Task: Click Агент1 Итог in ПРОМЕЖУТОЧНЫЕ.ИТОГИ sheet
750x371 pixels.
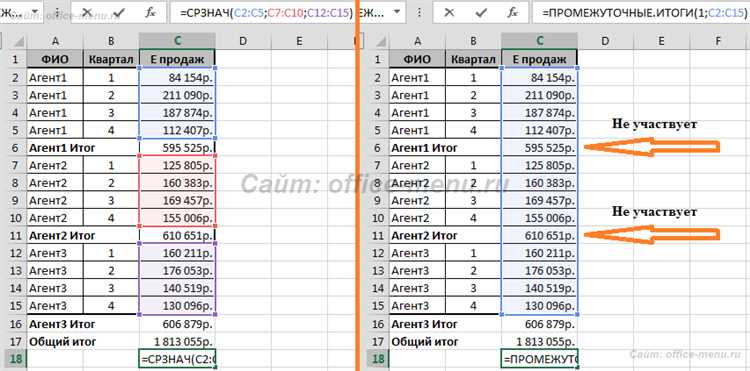Action: pos(446,148)
